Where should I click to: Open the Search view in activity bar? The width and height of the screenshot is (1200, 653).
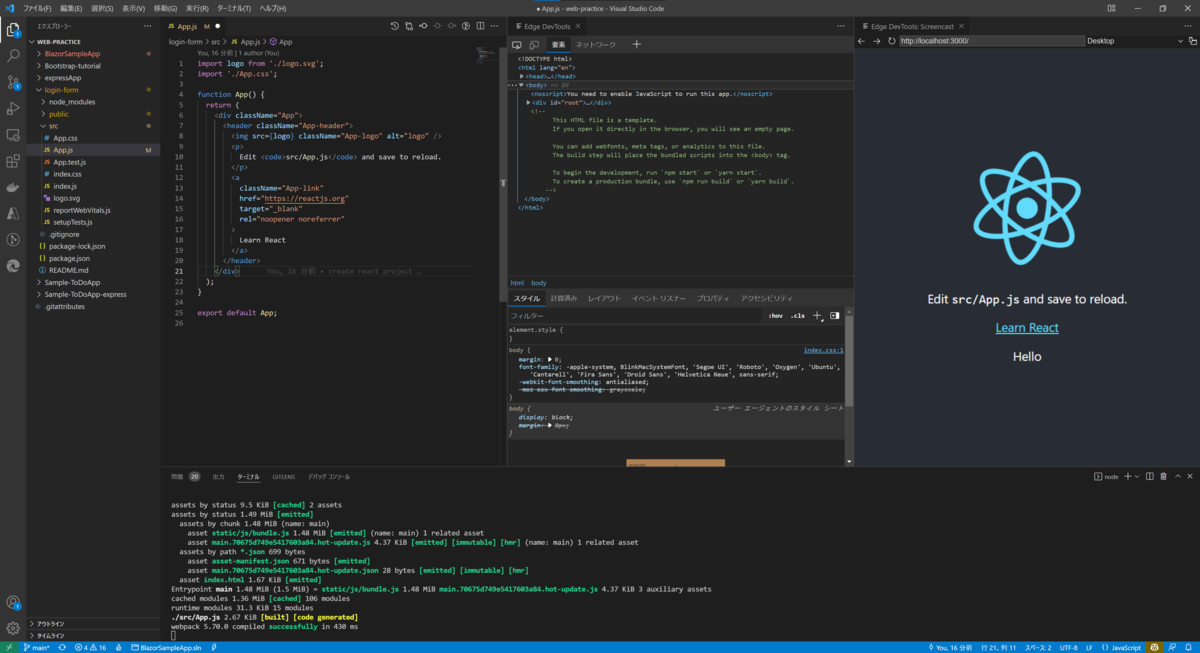tap(13, 56)
